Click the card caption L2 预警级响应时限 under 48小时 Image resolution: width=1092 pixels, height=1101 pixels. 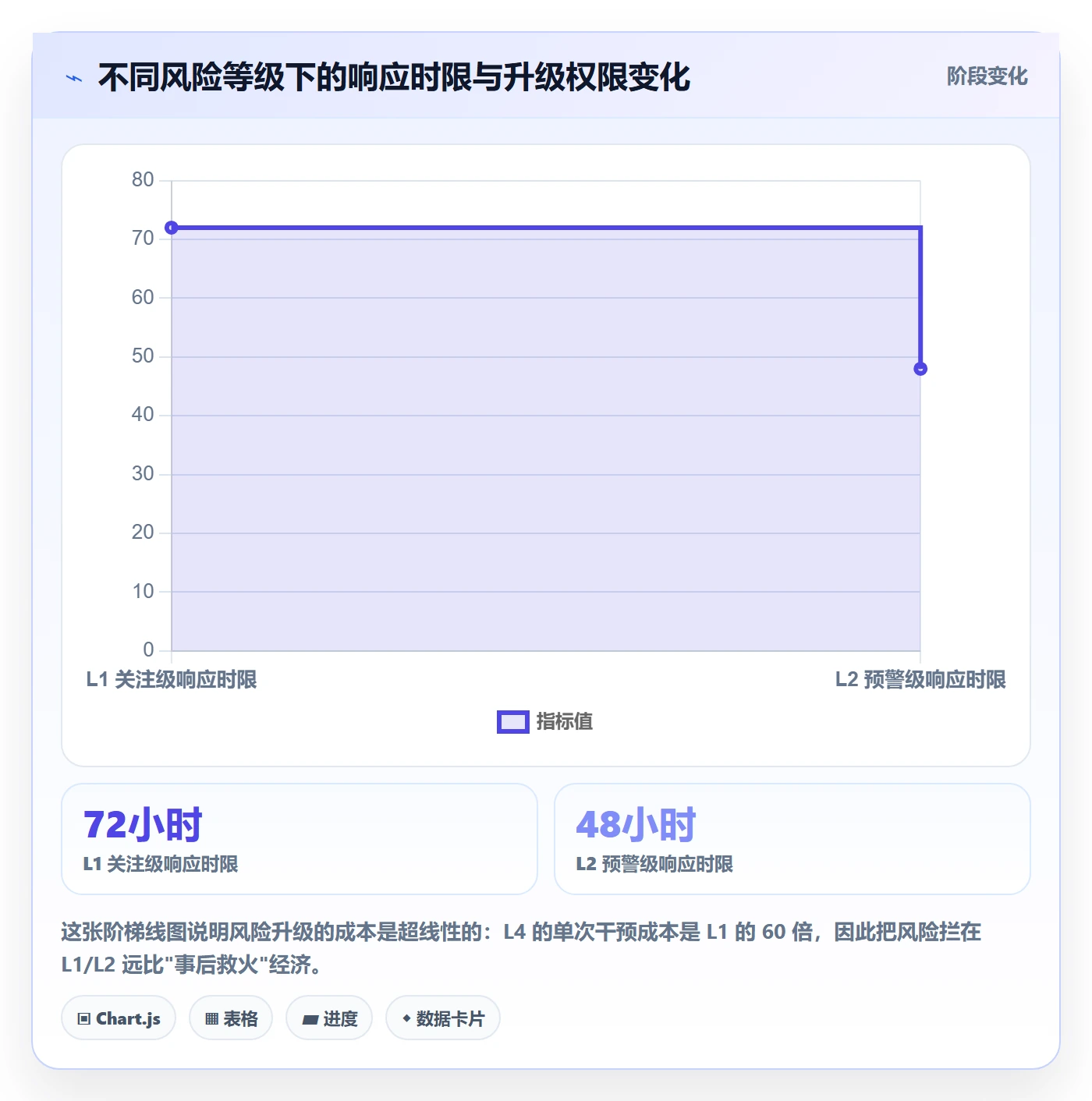pos(654,864)
